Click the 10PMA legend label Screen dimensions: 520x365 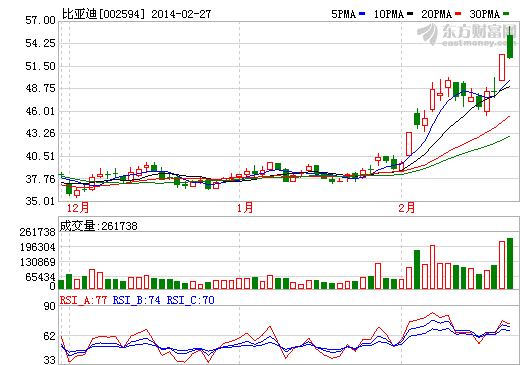coord(389,14)
